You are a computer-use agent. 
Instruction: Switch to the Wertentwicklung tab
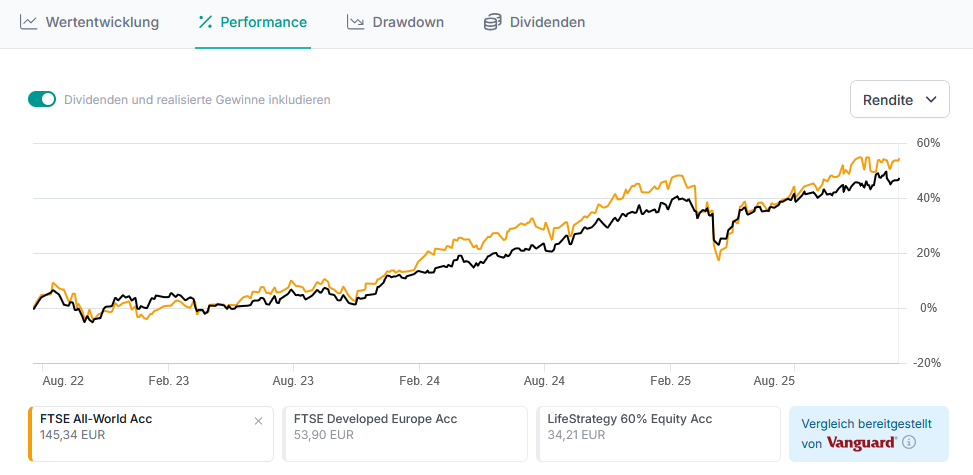[102, 22]
